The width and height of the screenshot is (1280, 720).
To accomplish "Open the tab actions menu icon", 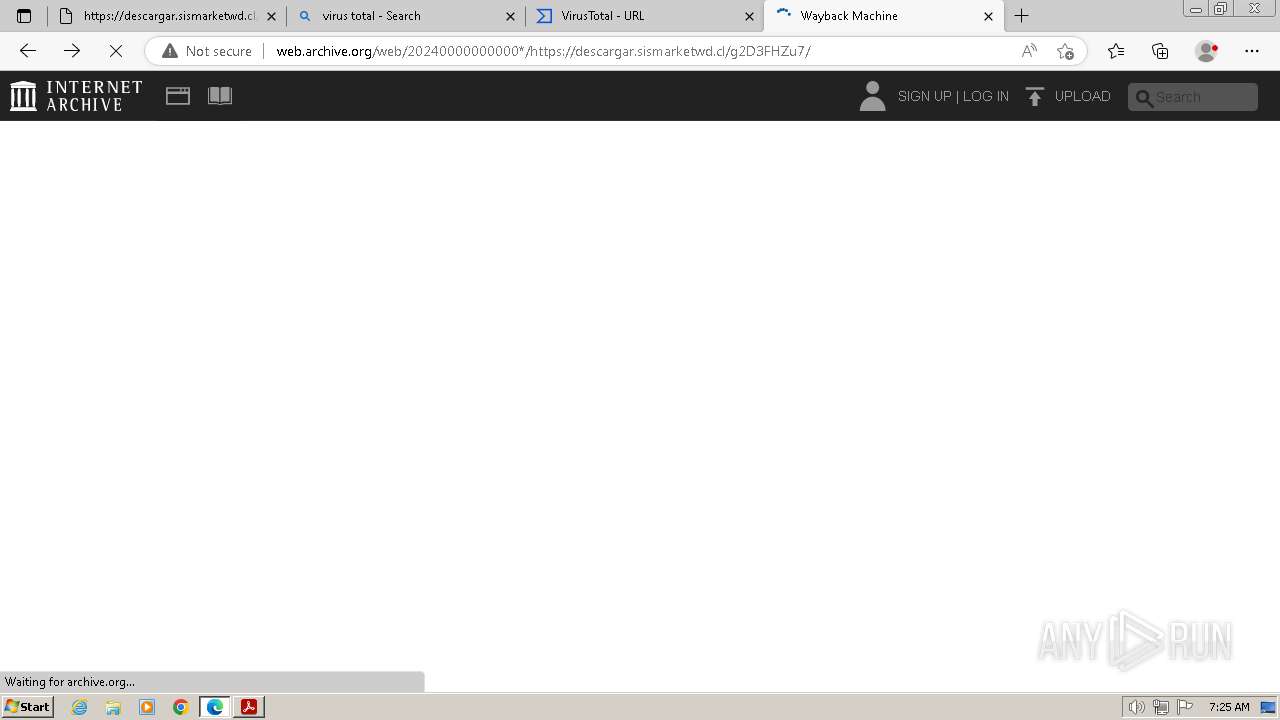I will [24, 16].
